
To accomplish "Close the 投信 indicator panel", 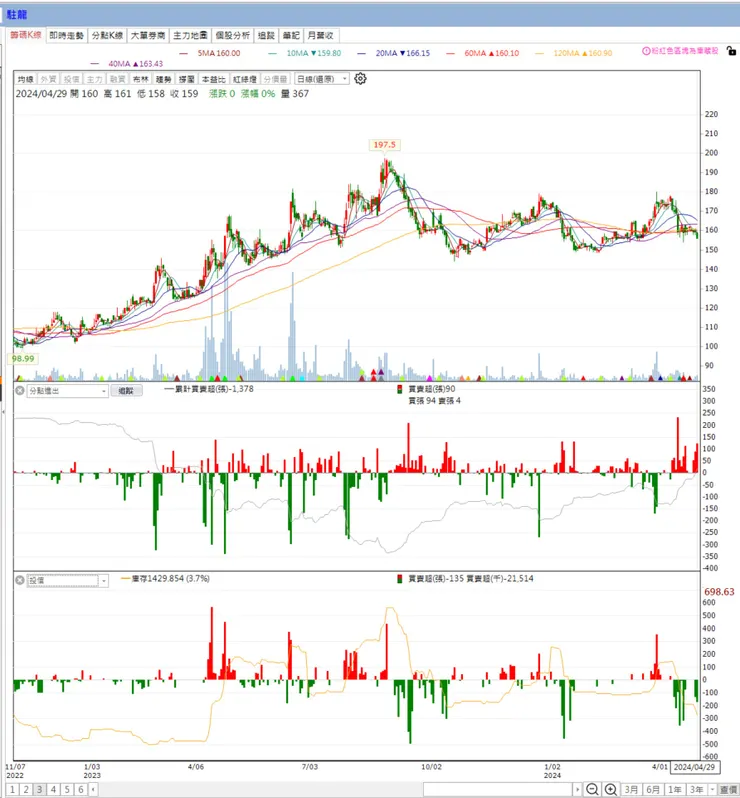I will pyautogui.click(x=20, y=580).
